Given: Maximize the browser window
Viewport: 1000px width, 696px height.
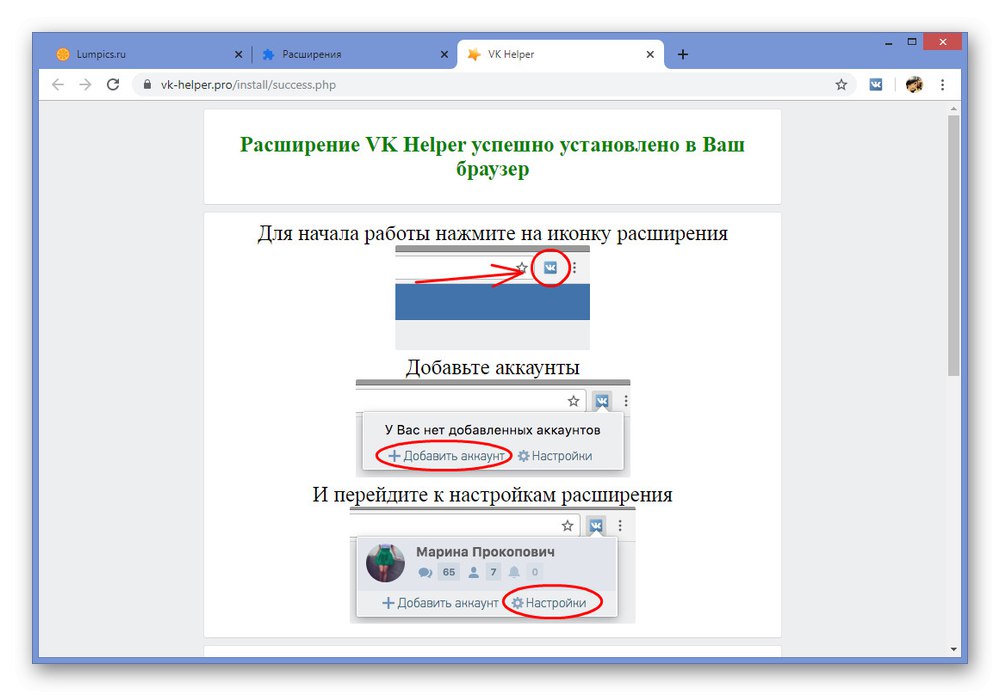Looking at the screenshot, I should [912, 42].
